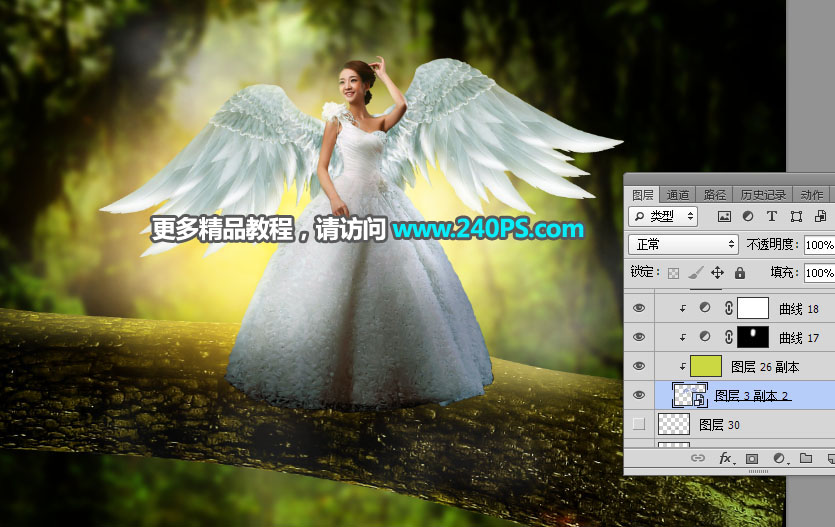Click clipping arrow on 曲线 17
The width and height of the screenshot is (835, 527).
coord(683,337)
